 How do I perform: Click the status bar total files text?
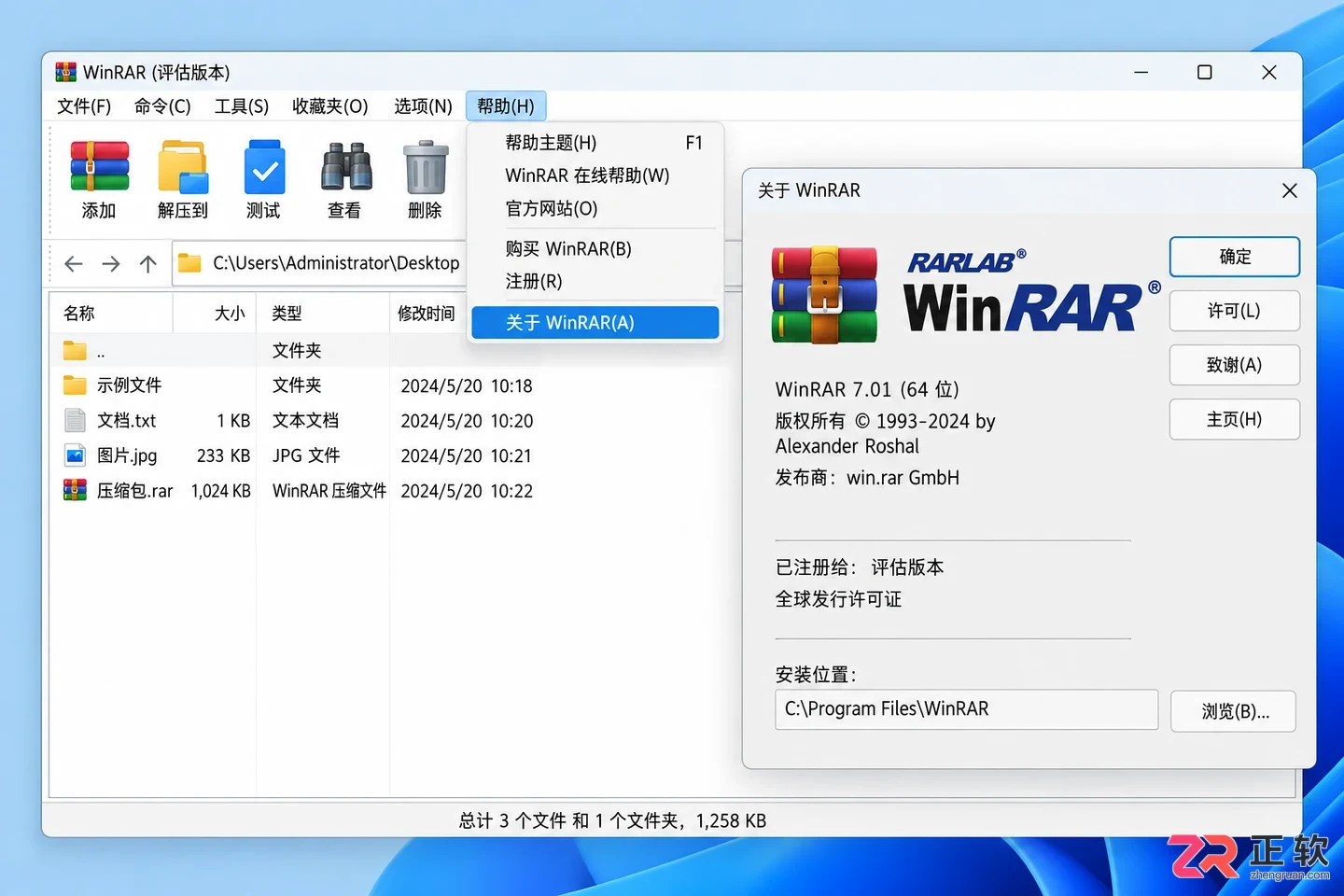612,820
